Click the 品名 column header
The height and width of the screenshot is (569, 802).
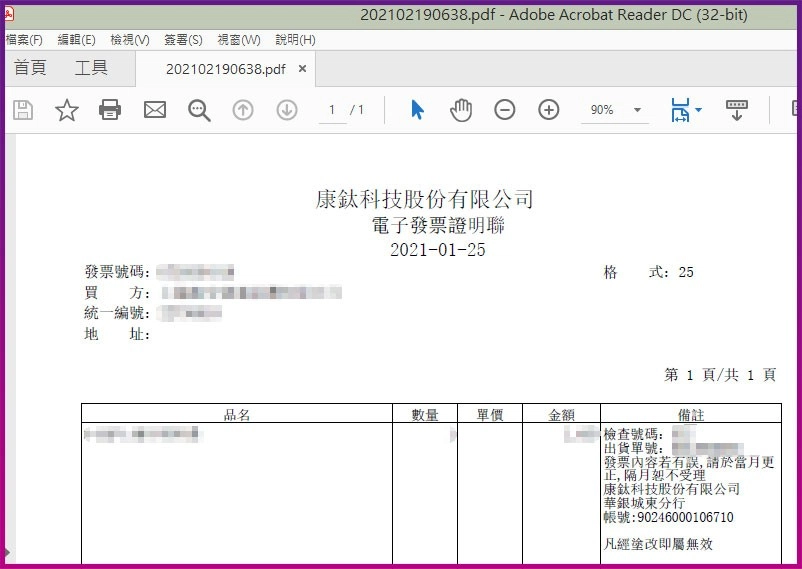[237, 414]
